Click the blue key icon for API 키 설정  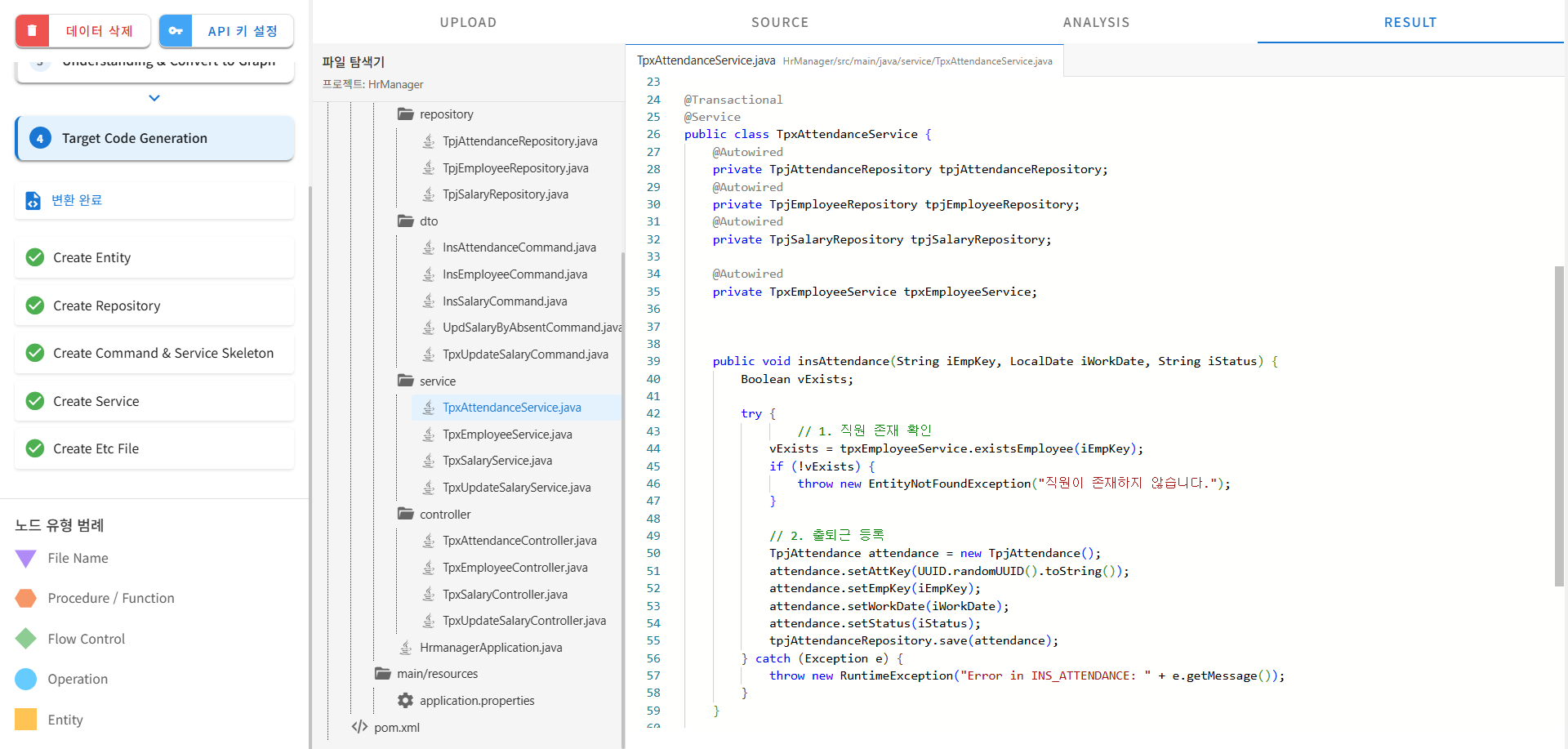click(176, 31)
